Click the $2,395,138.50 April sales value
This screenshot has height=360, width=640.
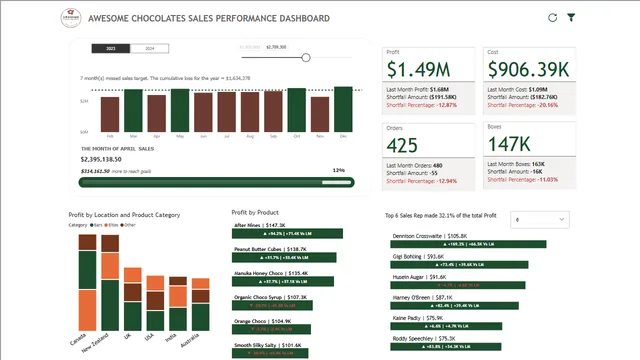click(101, 159)
